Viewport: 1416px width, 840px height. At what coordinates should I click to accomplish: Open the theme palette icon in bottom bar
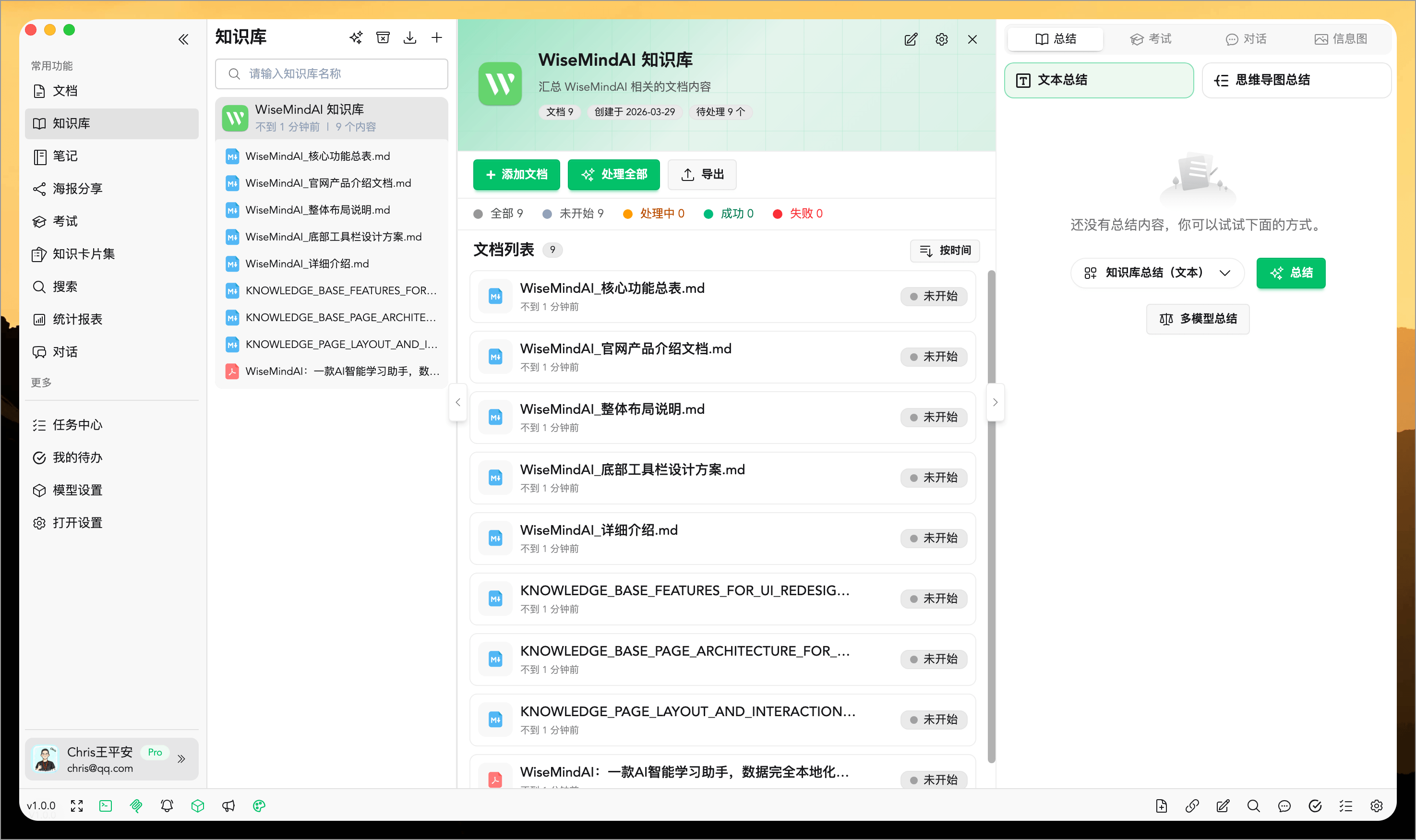pyautogui.click(x=259, y=805)
